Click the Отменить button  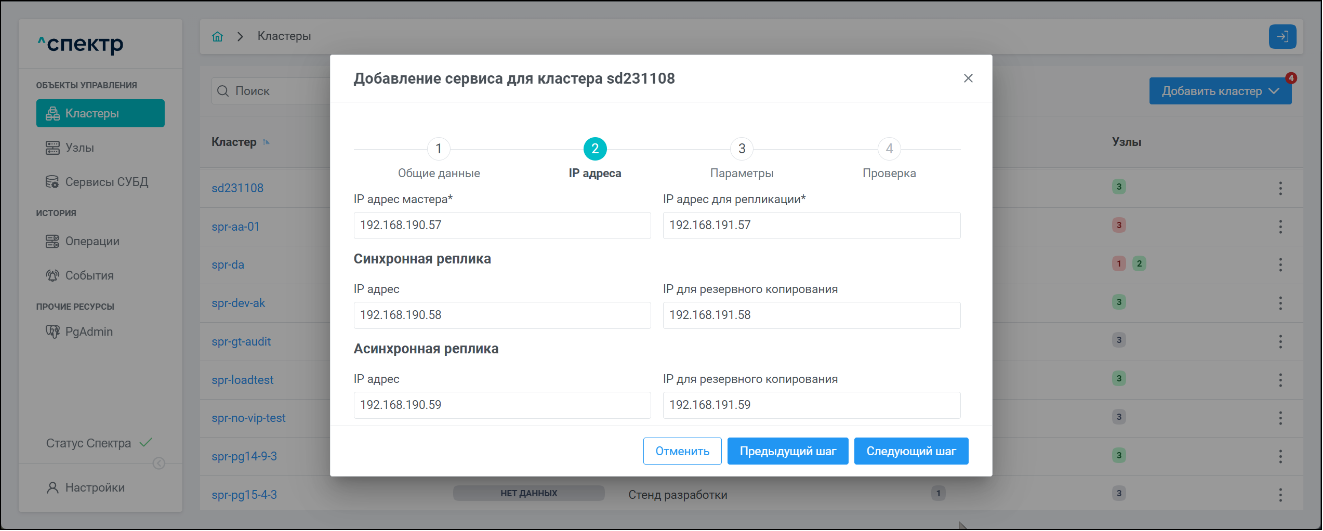point(682,451)
